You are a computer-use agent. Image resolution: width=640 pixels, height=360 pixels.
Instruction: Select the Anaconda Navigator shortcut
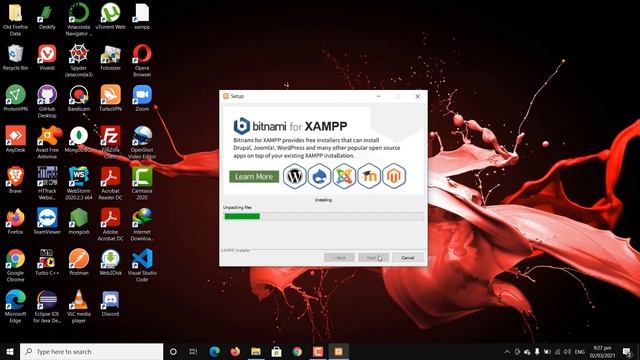point(79,20)
